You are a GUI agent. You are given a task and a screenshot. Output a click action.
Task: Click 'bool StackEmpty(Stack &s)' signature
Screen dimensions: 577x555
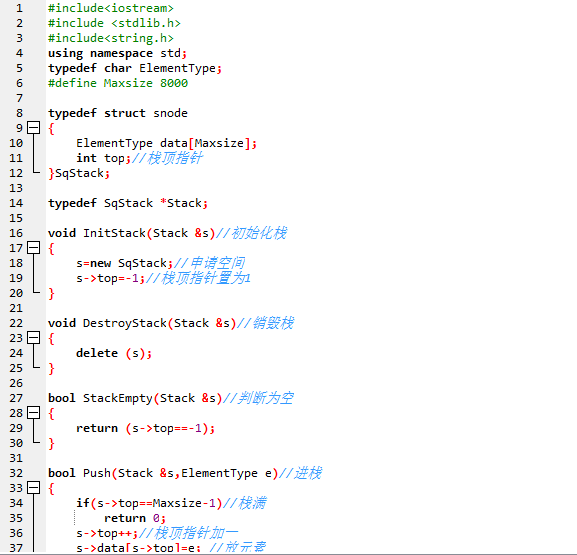[x=135, y=398]
